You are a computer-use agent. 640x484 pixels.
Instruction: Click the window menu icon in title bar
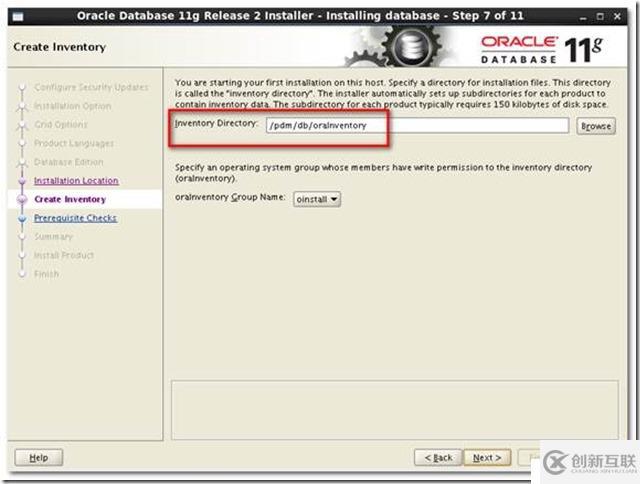[x=18, y=17]
